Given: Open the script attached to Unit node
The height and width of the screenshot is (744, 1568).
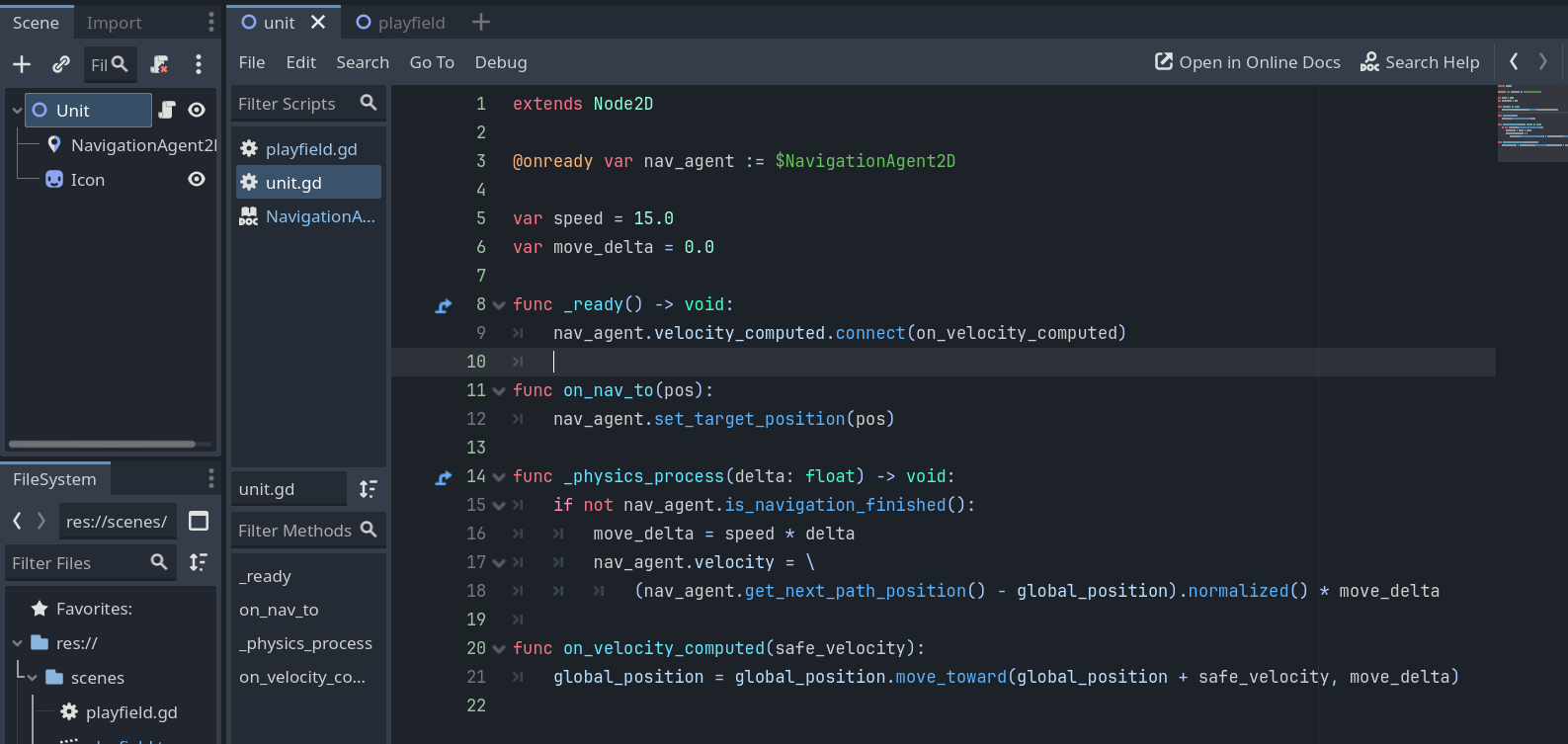Looking at the screenshot, I should tap(167, 110).
